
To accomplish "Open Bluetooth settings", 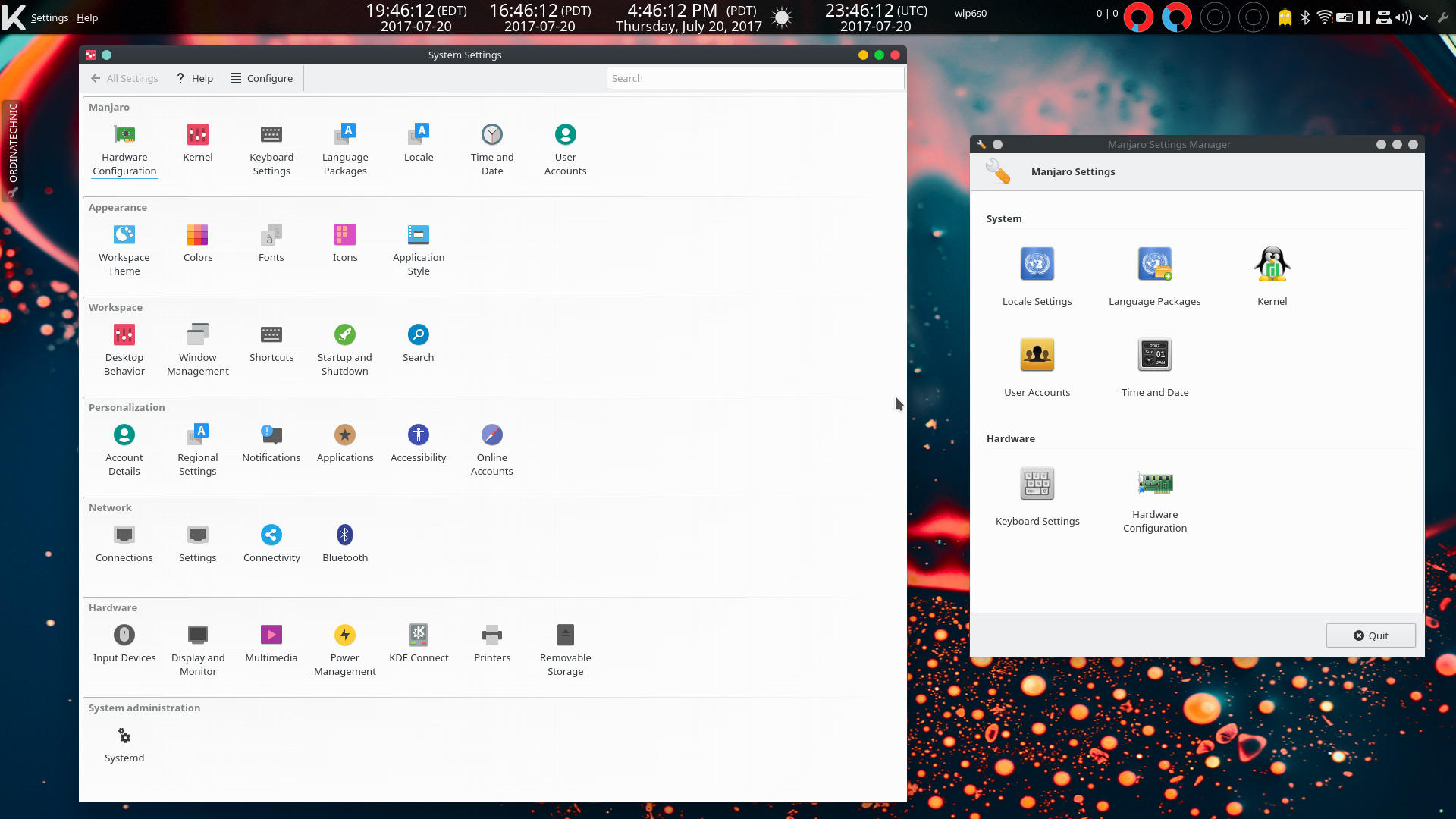I will coord(345,544).
